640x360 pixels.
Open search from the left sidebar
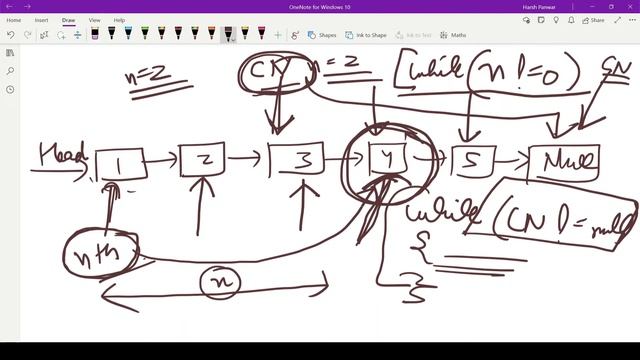tap(10, 71)
